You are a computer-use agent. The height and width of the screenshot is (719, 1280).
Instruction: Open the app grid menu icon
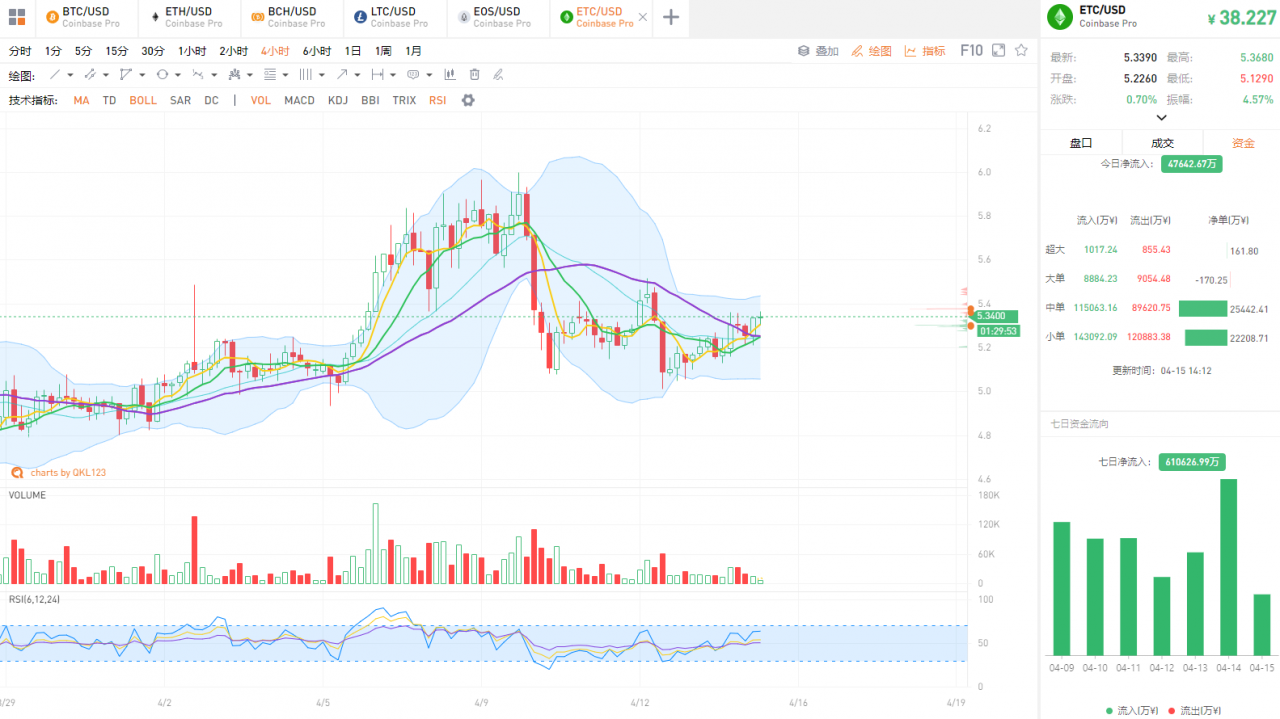[17, 17]
